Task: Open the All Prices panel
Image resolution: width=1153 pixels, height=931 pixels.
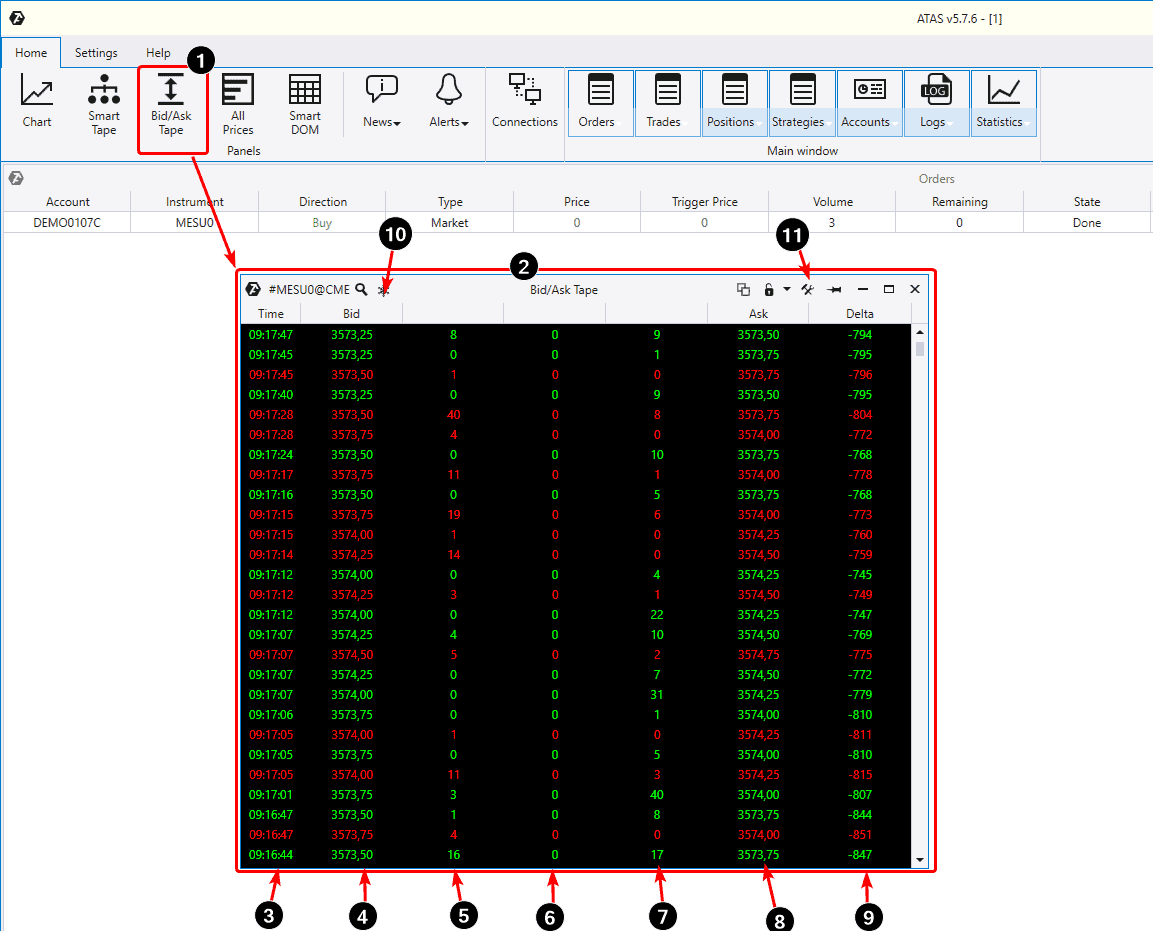Action: tap(238, 104)
